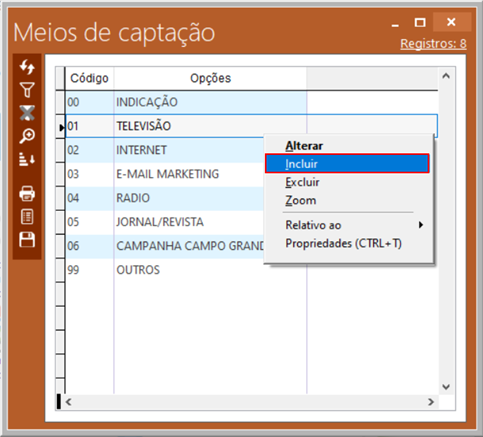
Task: Click the Registros: 8 link
Action: (x=433, y=44)
